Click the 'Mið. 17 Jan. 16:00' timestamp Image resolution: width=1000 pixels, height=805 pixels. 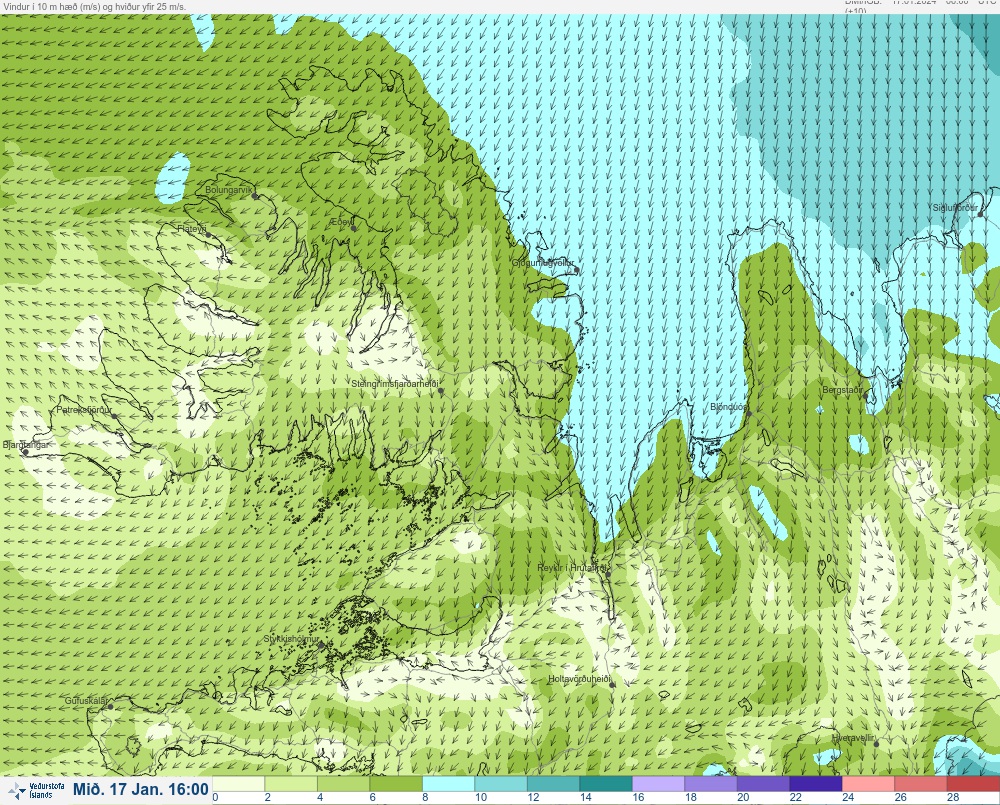pos(141,790)
